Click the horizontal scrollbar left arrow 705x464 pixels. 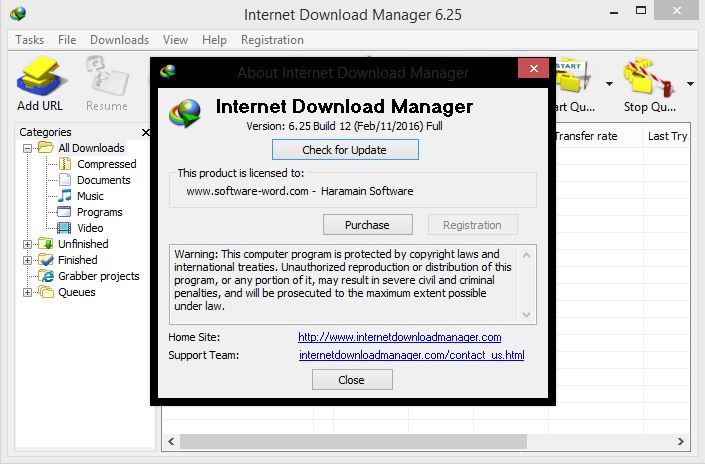coord(171,442)
